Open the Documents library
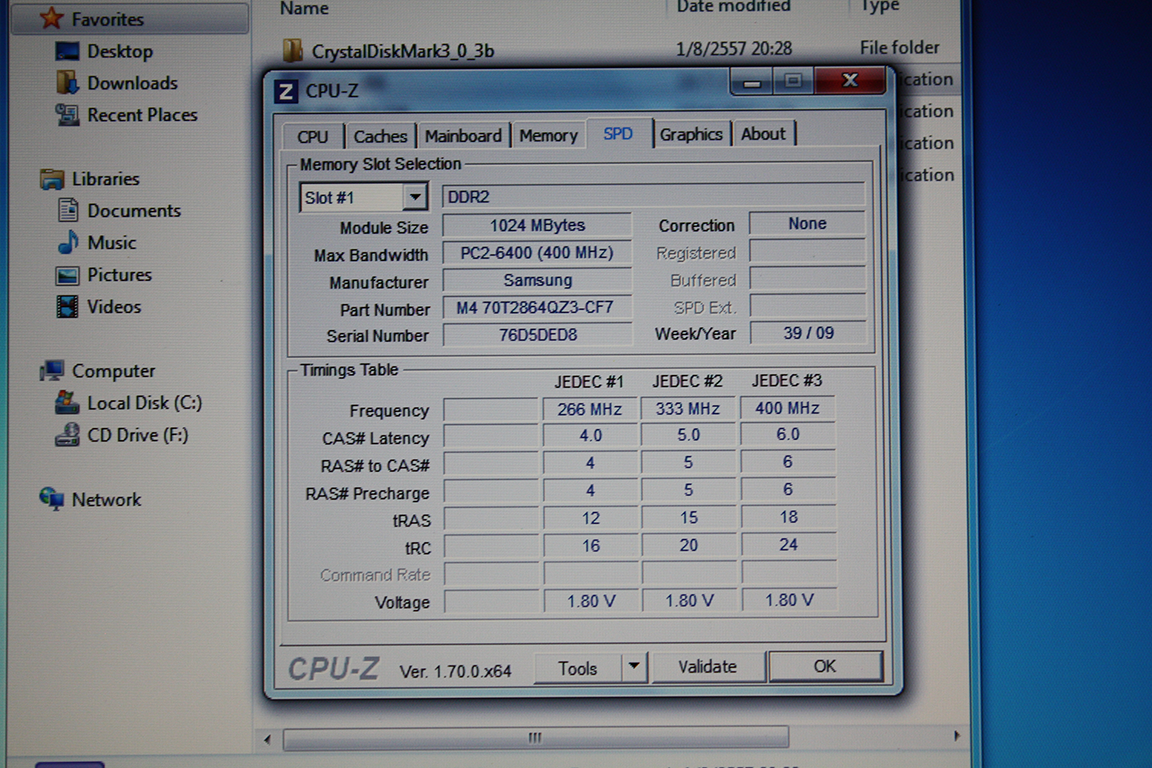The image size is (1152, 768). click(x=134, y=211)
